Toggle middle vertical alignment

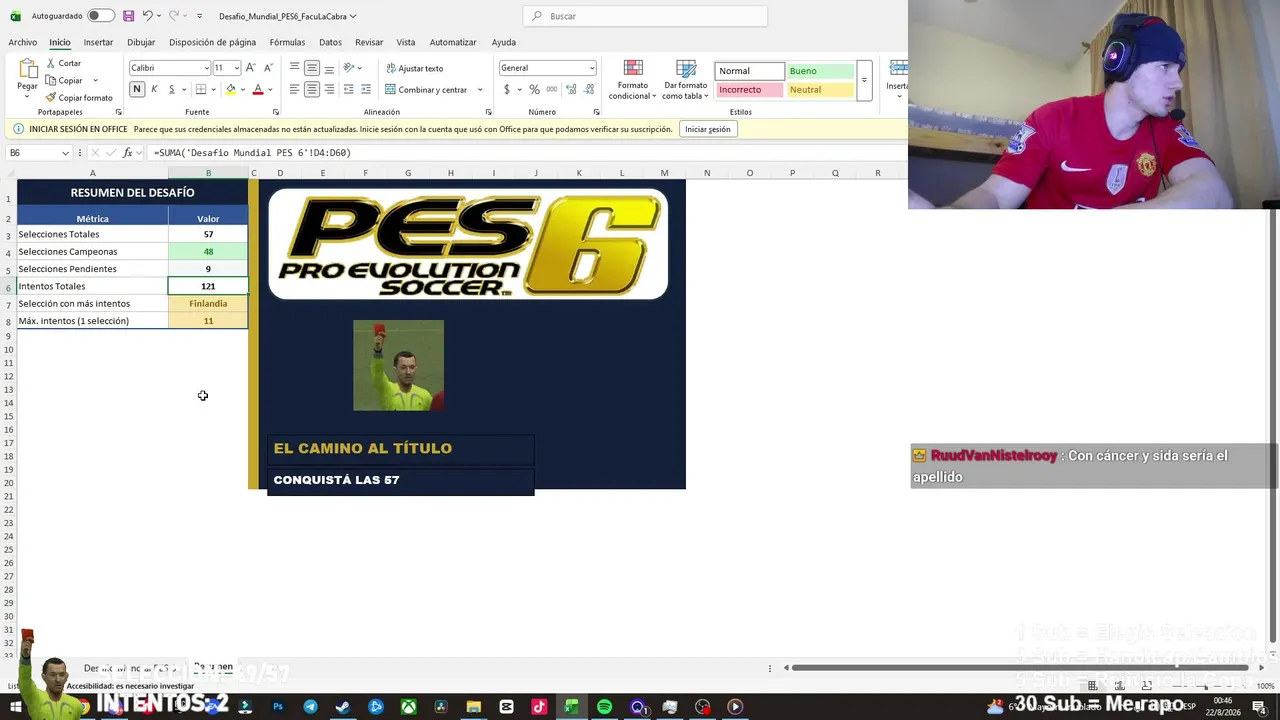(x=312, y=68)
